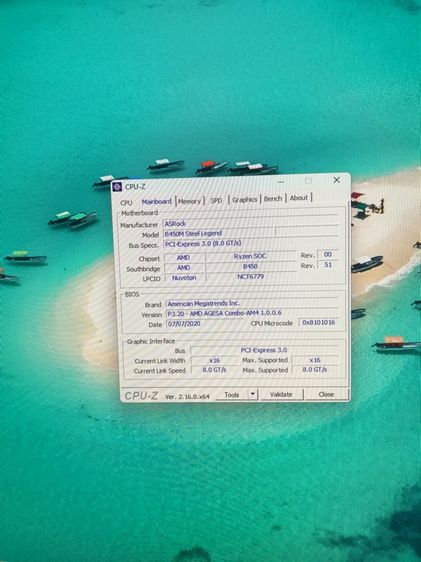Click the Tools button

pyautogui.click(x=232, y=394)
